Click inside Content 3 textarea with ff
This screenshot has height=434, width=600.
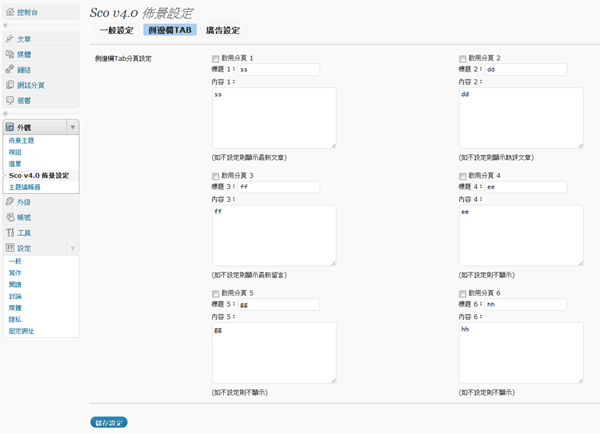pyautogui.click(x=274, y=235)
